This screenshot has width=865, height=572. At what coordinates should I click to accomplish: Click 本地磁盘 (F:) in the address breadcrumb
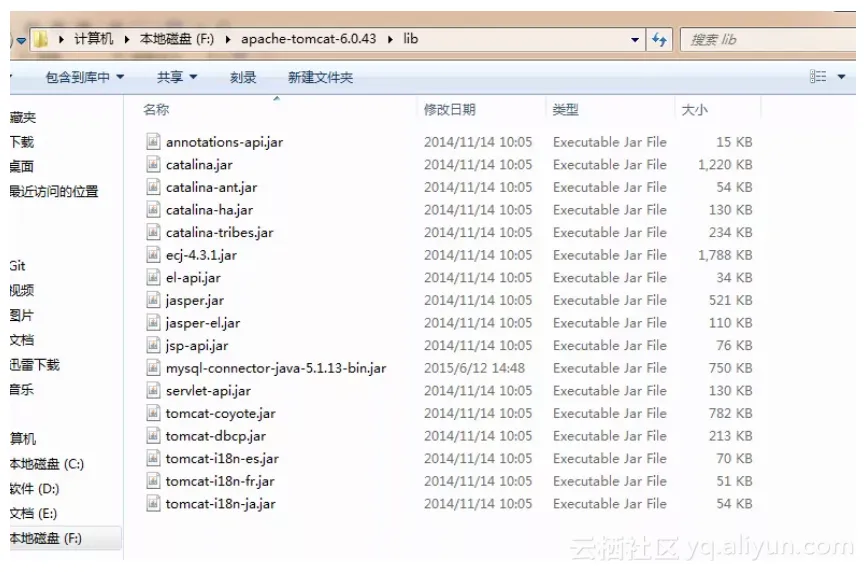[x=177, y=39]
